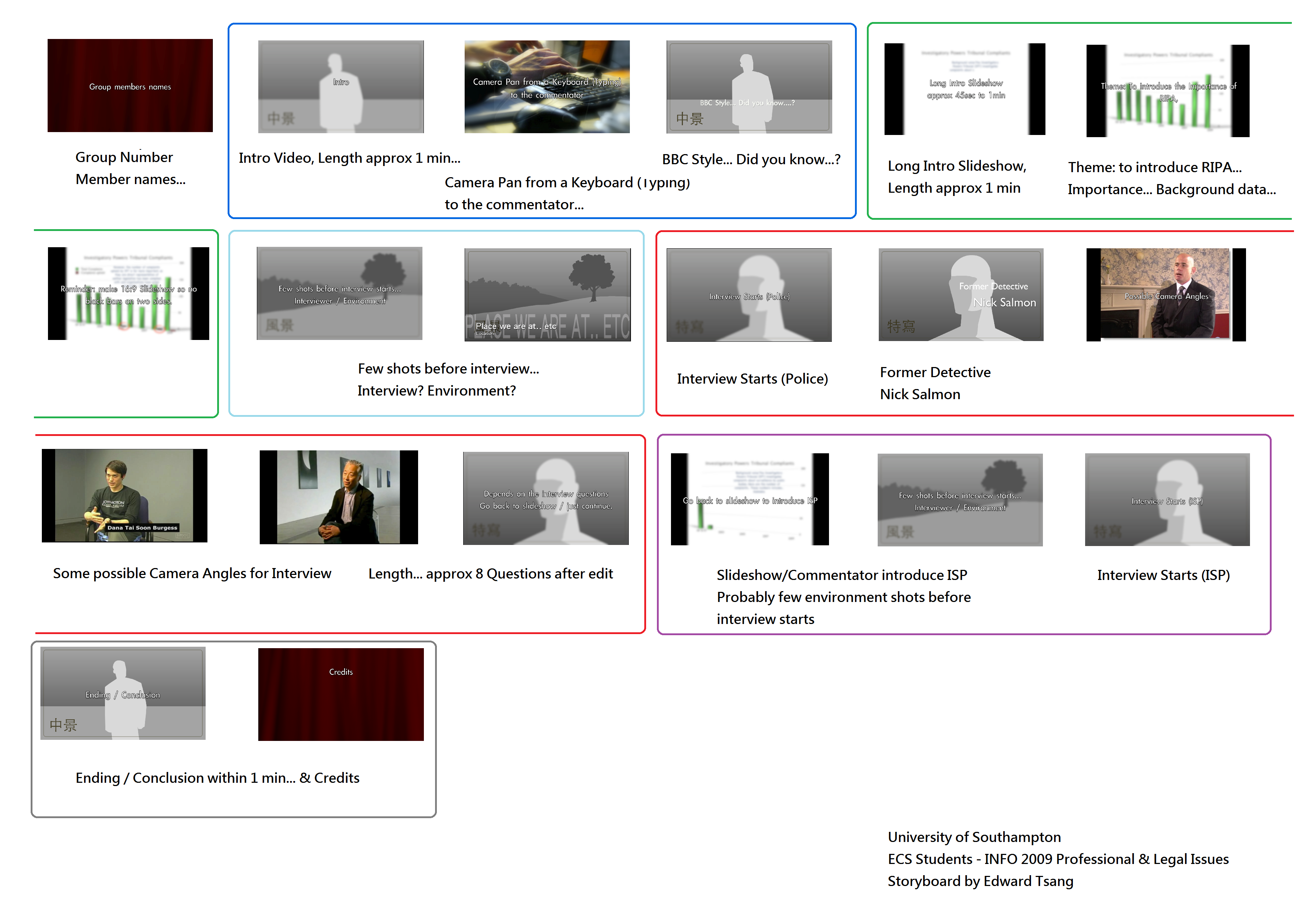The width and height of the screenshot is (1316, 921).
Task: Select the Credits red curtain thumbnail
Action: coord(341,694)
